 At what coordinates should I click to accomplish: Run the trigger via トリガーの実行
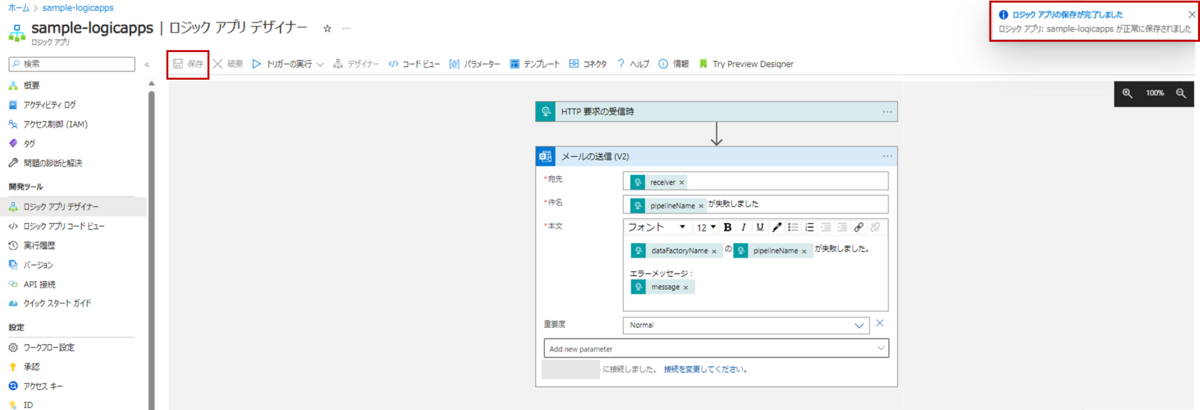[x=281, y=64]
